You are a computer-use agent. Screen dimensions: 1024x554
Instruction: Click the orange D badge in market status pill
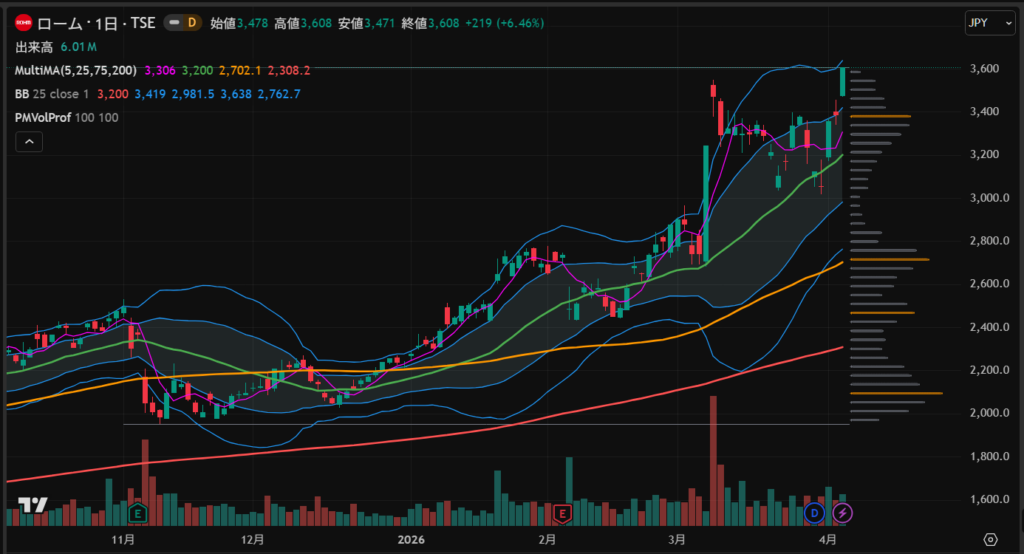click(188, 21)
